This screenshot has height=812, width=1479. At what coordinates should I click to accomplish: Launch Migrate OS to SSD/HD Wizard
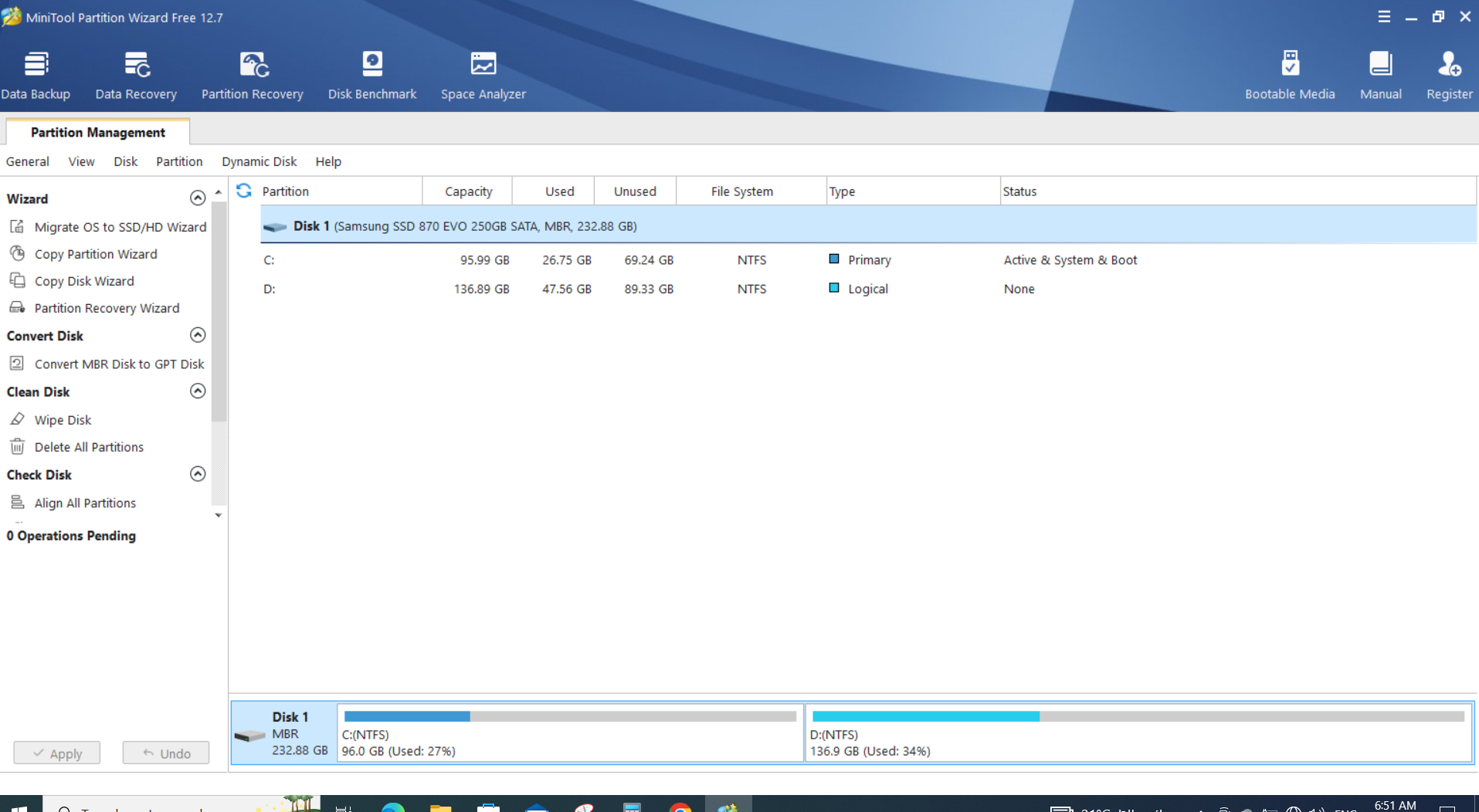(107, 227)
